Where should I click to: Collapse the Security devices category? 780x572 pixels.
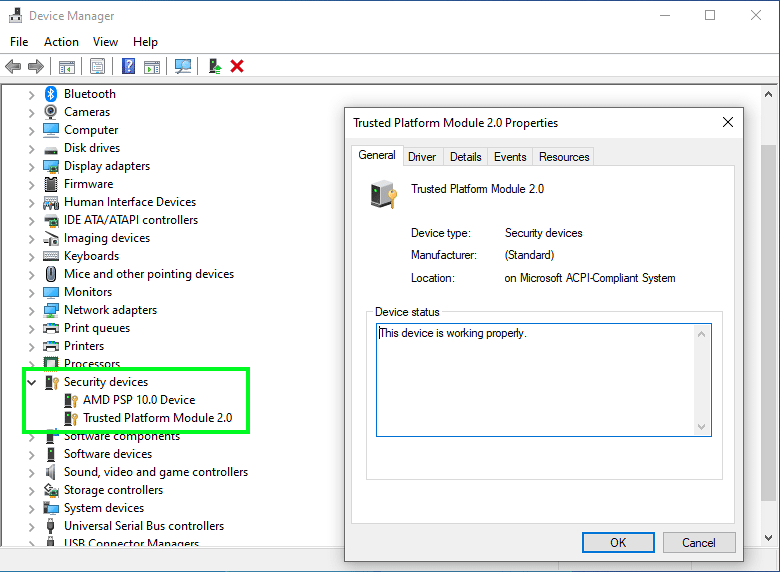31,382
